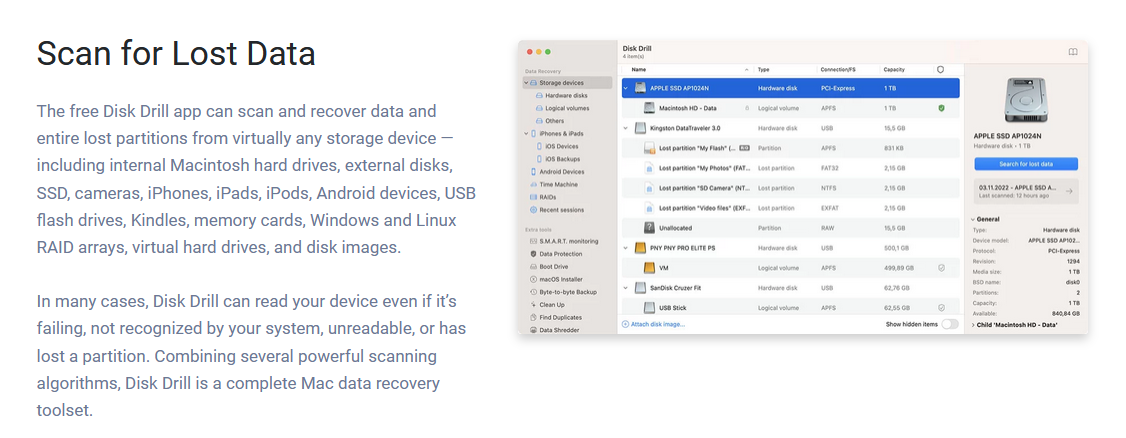Click the Data Protection shield icon
Viewport: 1126px width, 438px height.
[533, 254]
